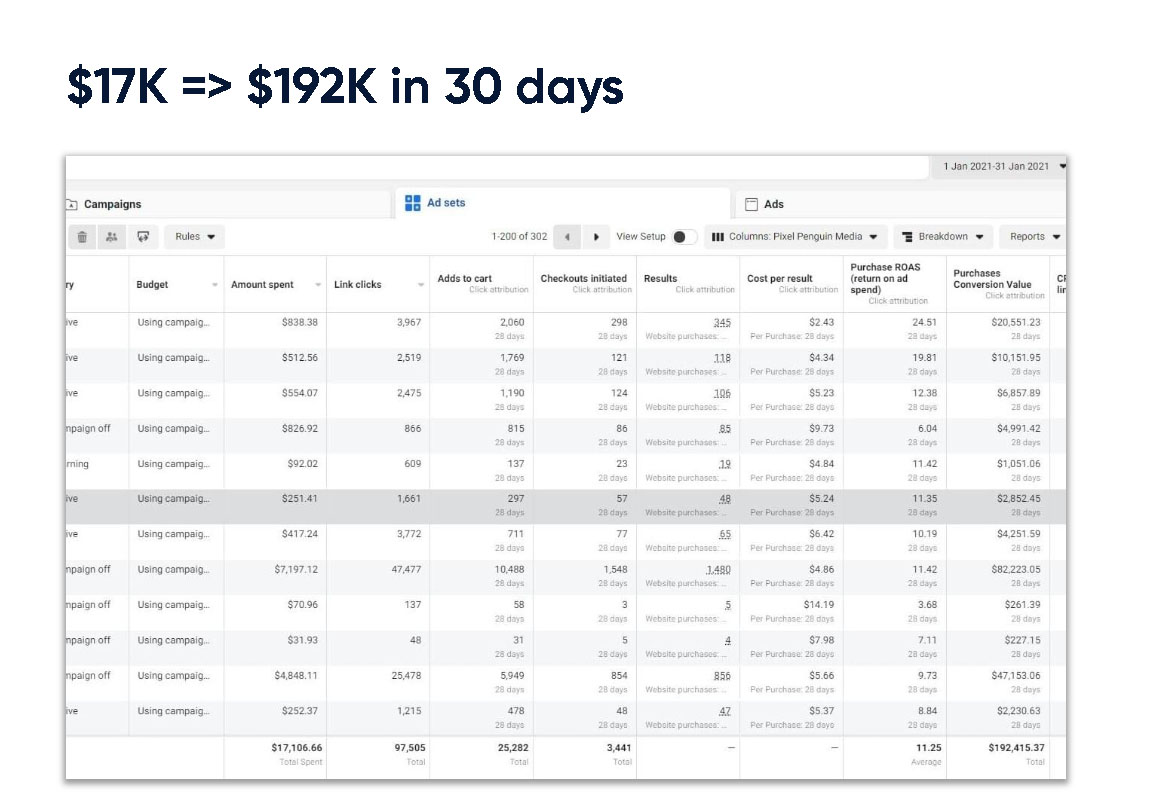Open the Reports dropdown menu
The height and width of the screenshot is (812, 1172).
[1033, 237]
